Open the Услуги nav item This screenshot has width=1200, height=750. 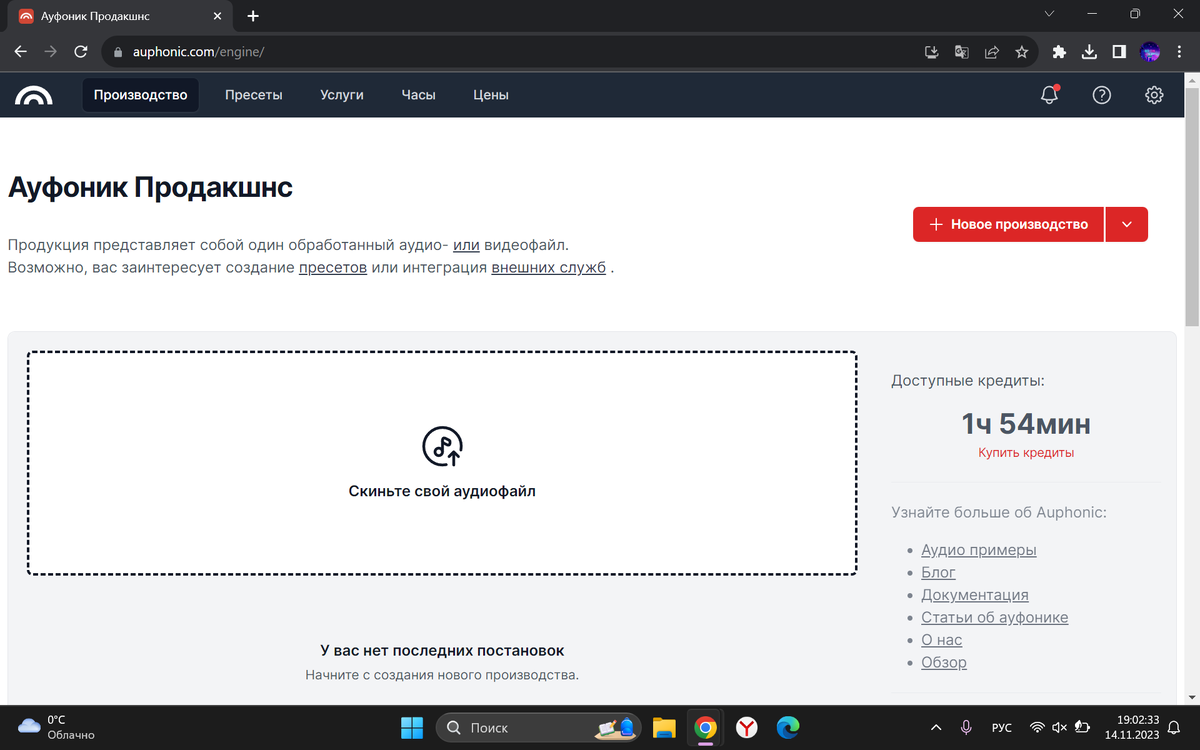(x=342, y=95)
